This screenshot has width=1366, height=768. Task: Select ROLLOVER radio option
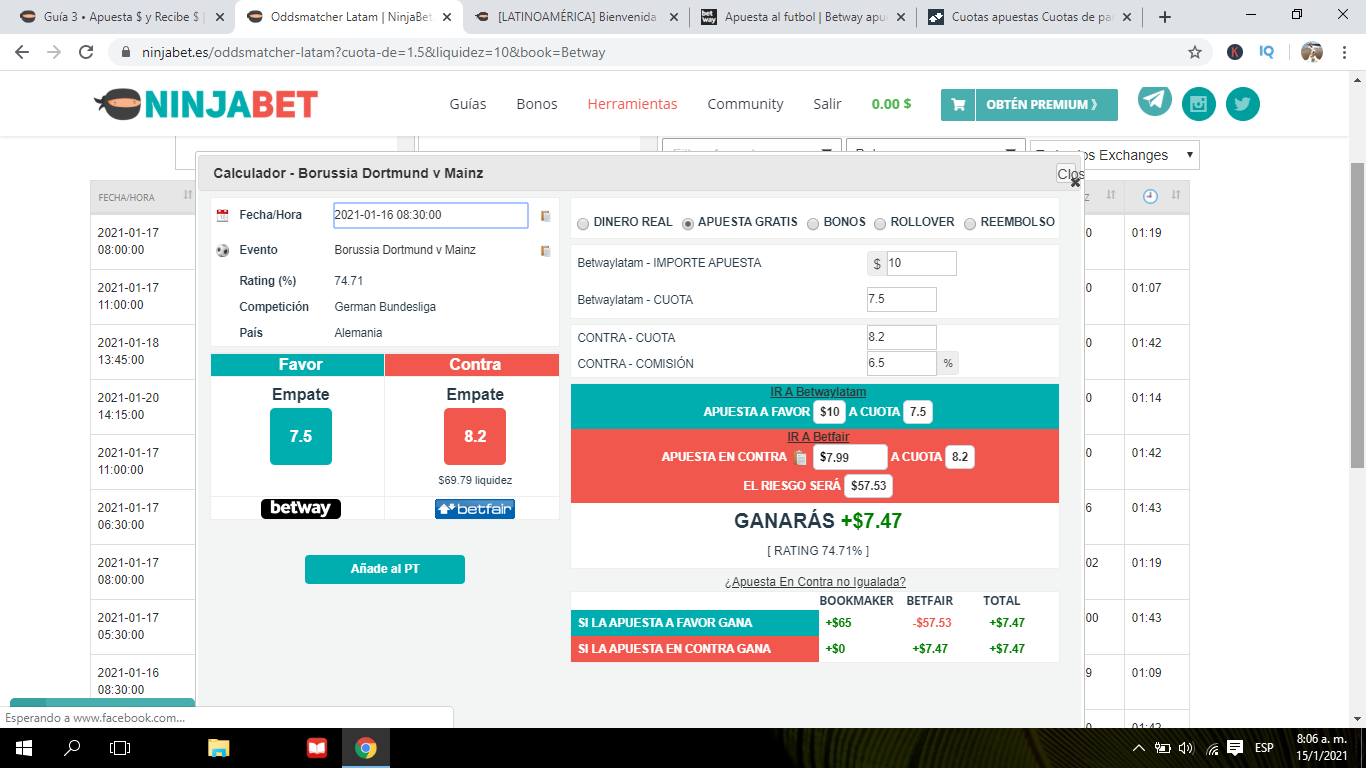(880, 223)
